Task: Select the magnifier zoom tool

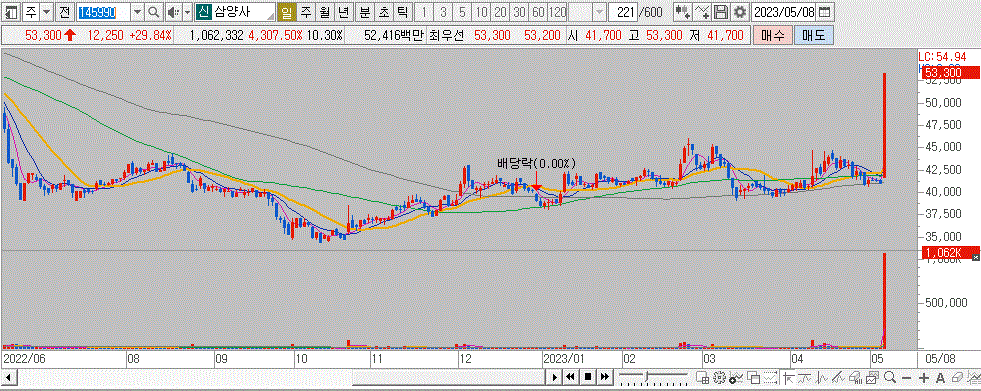Action: click(890, 377)
